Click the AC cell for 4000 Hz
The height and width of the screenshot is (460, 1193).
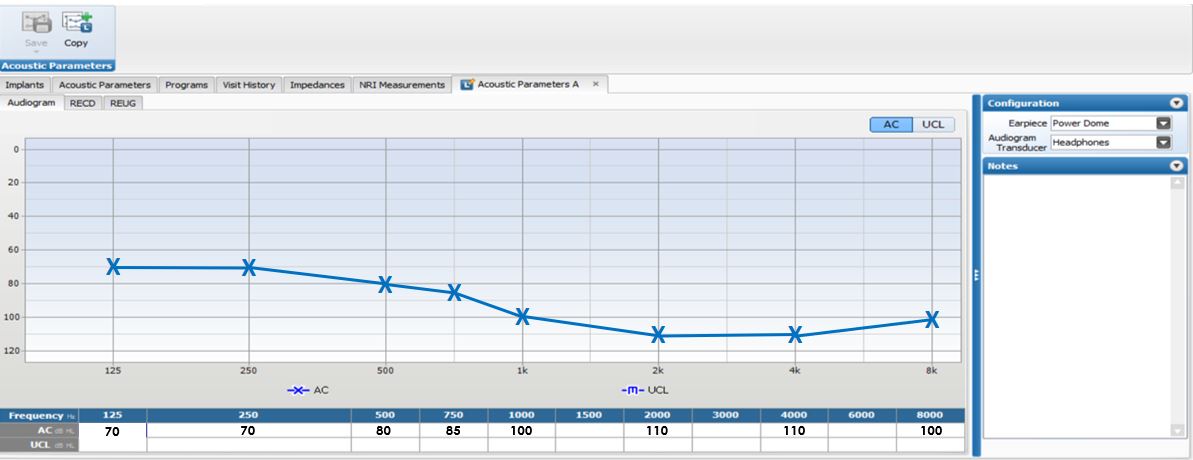(x=794, y=430)
